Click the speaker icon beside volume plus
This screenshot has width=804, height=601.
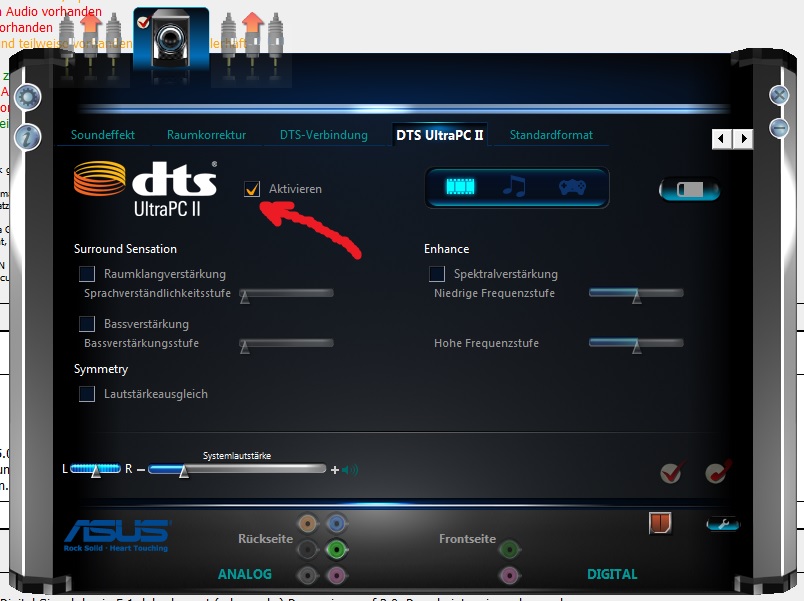352,470
